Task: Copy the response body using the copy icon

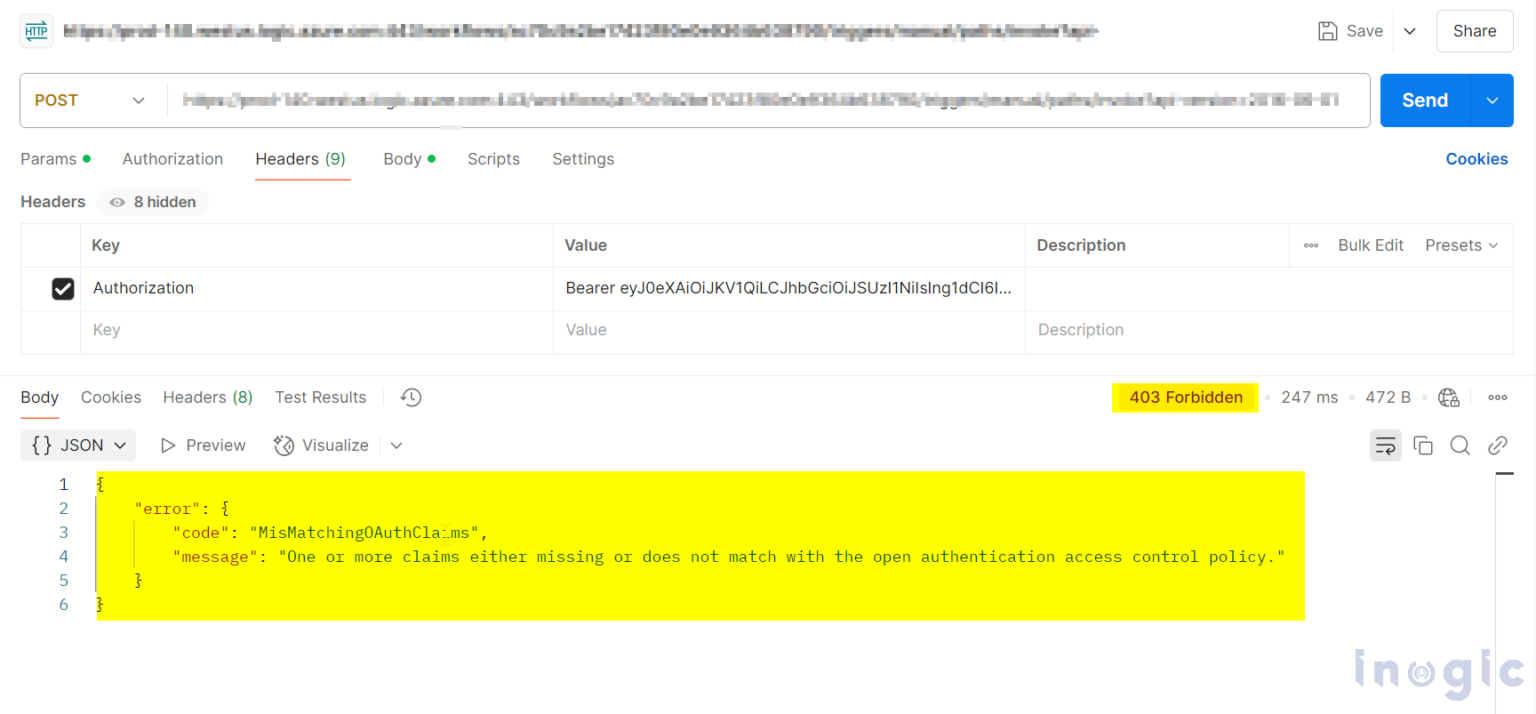Action: click(1423, 445)
